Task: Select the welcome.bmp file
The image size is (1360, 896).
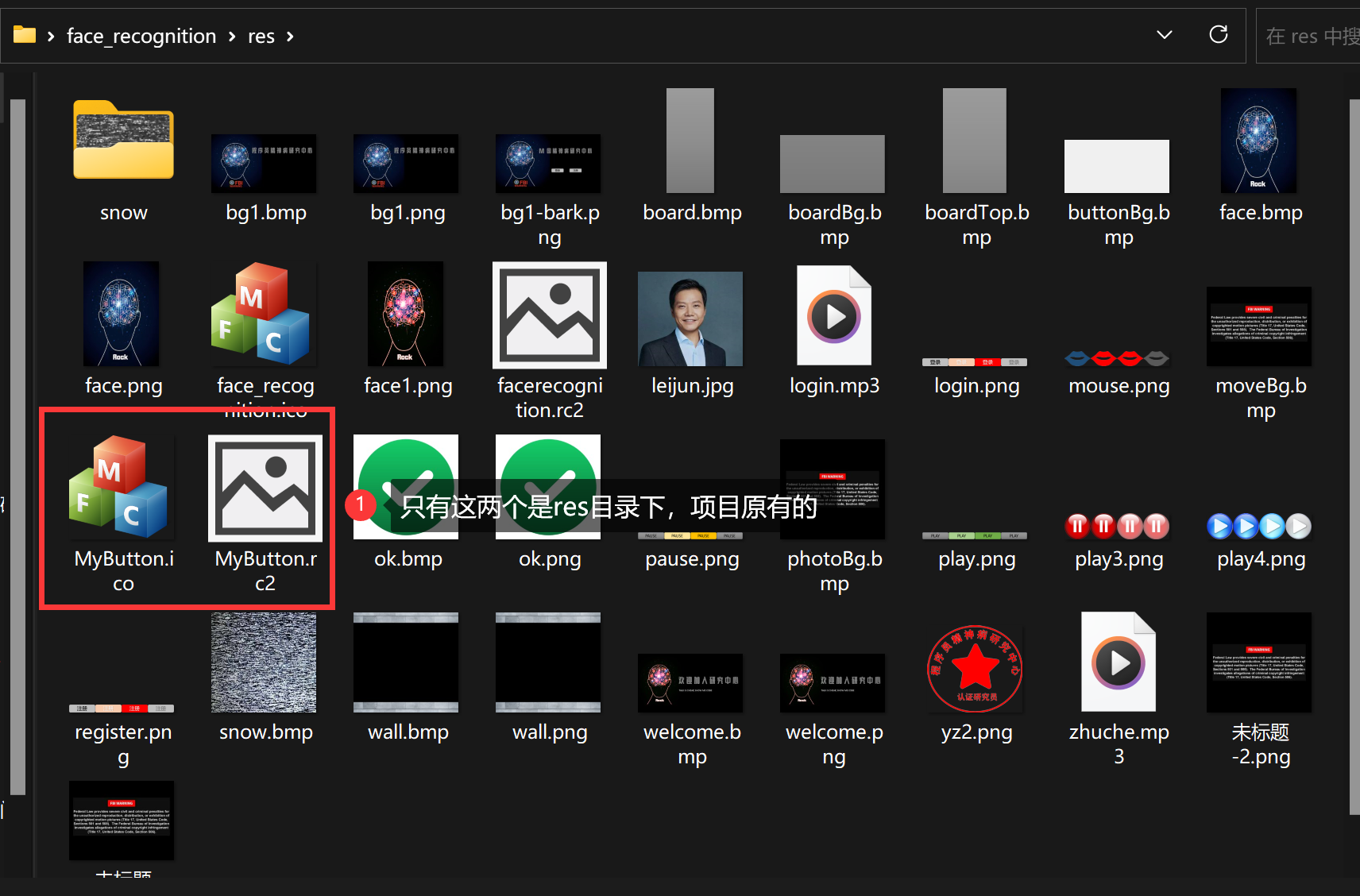Action: tap(690, 683)
